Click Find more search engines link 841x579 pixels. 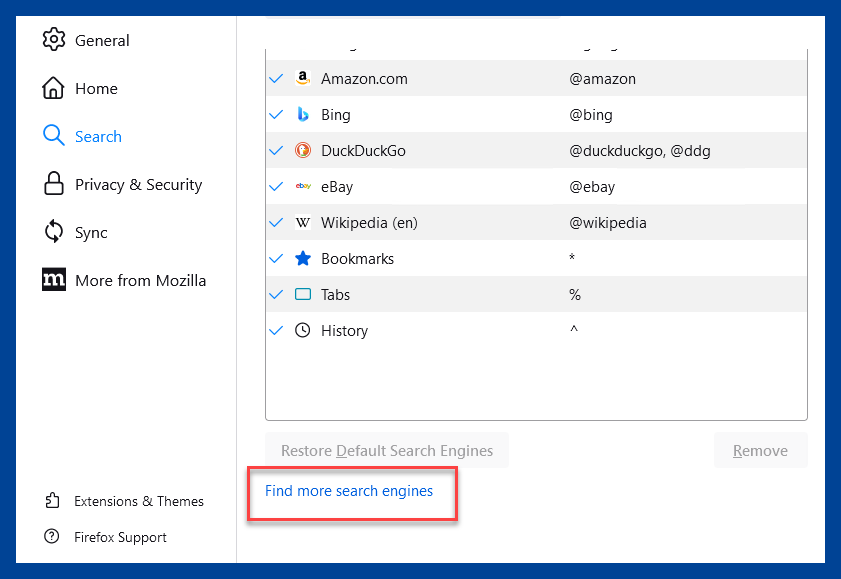coord(349,491)
